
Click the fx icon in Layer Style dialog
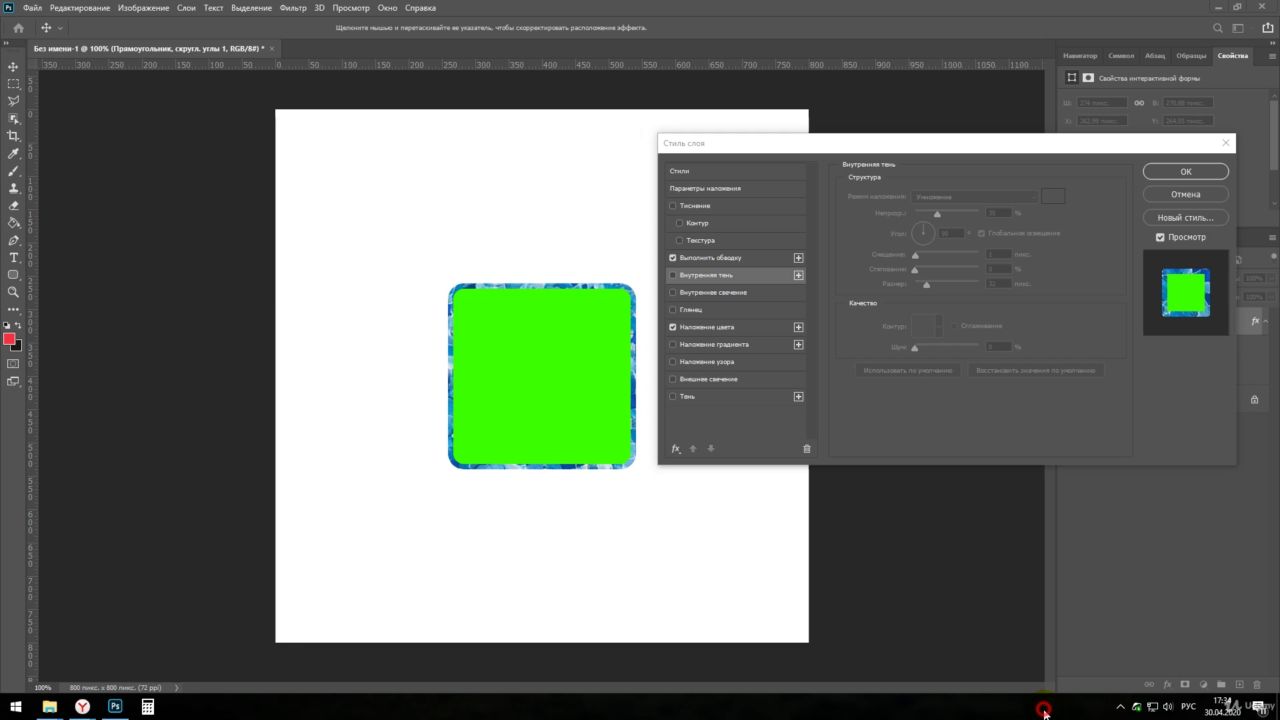tap(676, 449)
